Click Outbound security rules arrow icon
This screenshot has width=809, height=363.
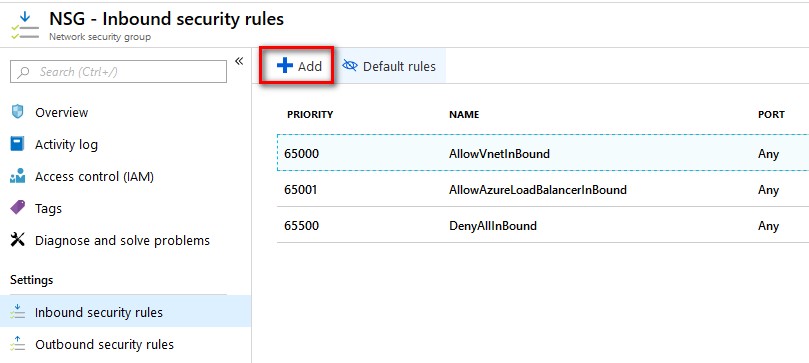18,344
